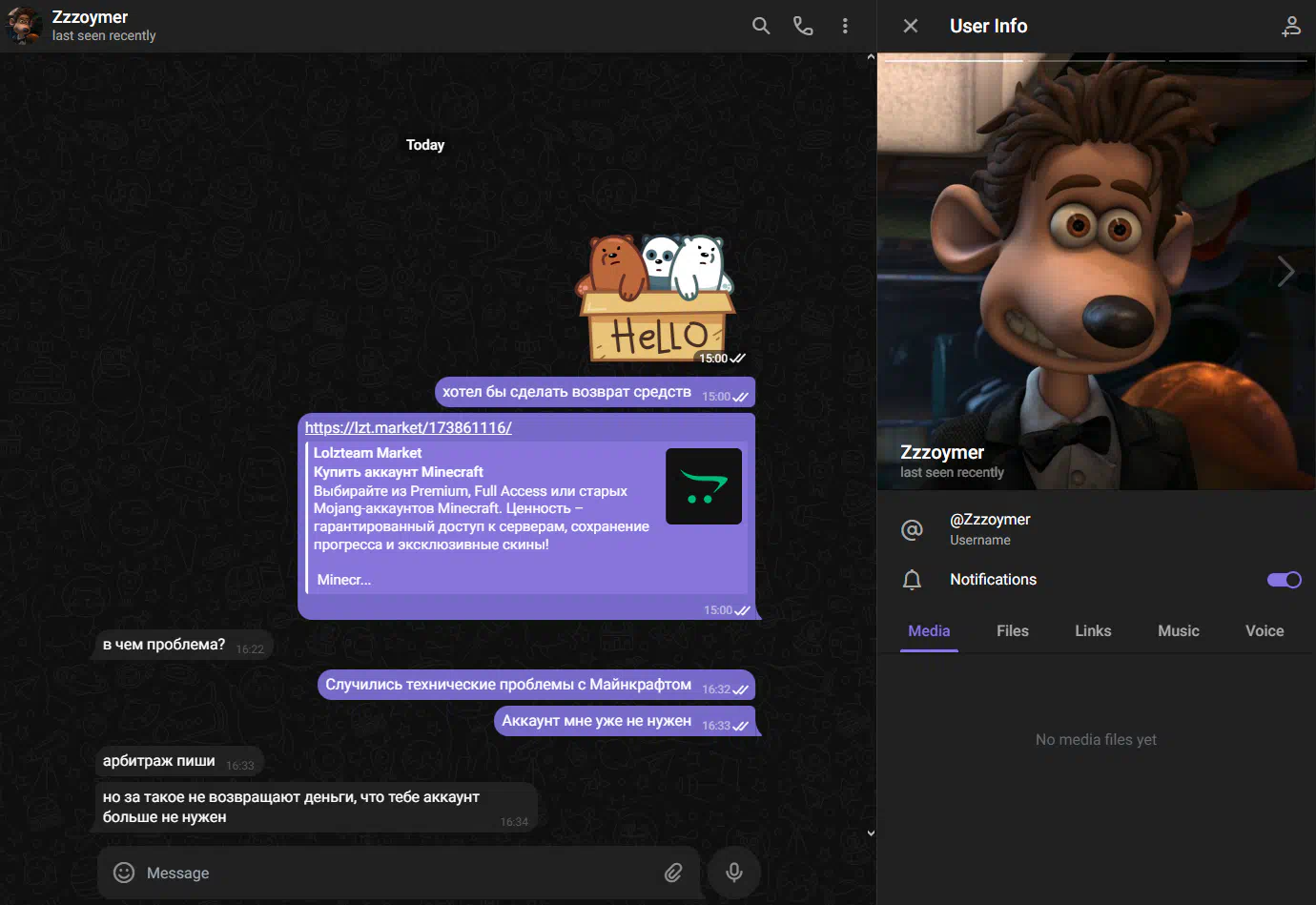Close the User Info panel
This screenshot has width=1316, height=905.
coord(911,26)
